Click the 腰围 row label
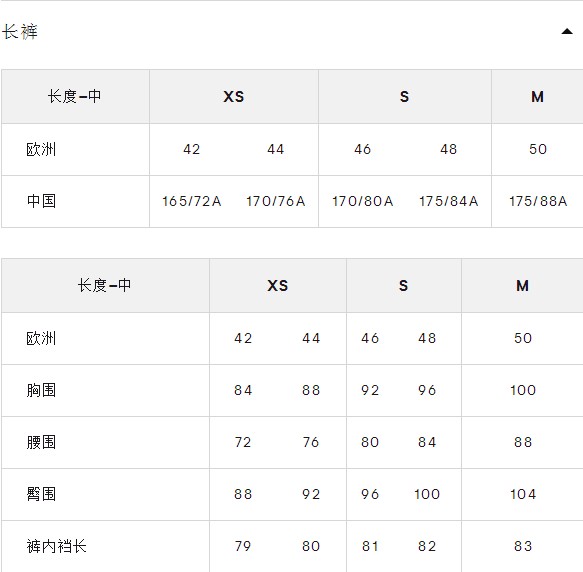Viewport: 583px width, 572px height. pos(41,442)
